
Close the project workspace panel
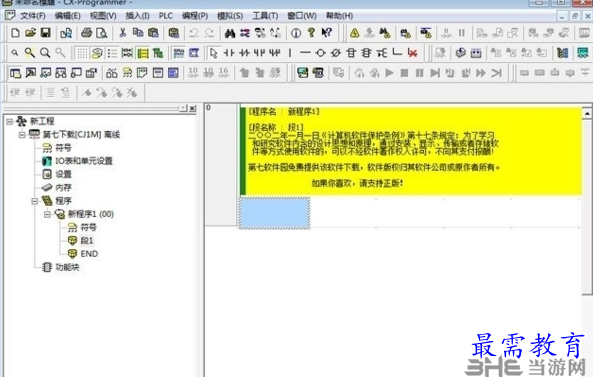pyautogui.click(x=192, y=109)
